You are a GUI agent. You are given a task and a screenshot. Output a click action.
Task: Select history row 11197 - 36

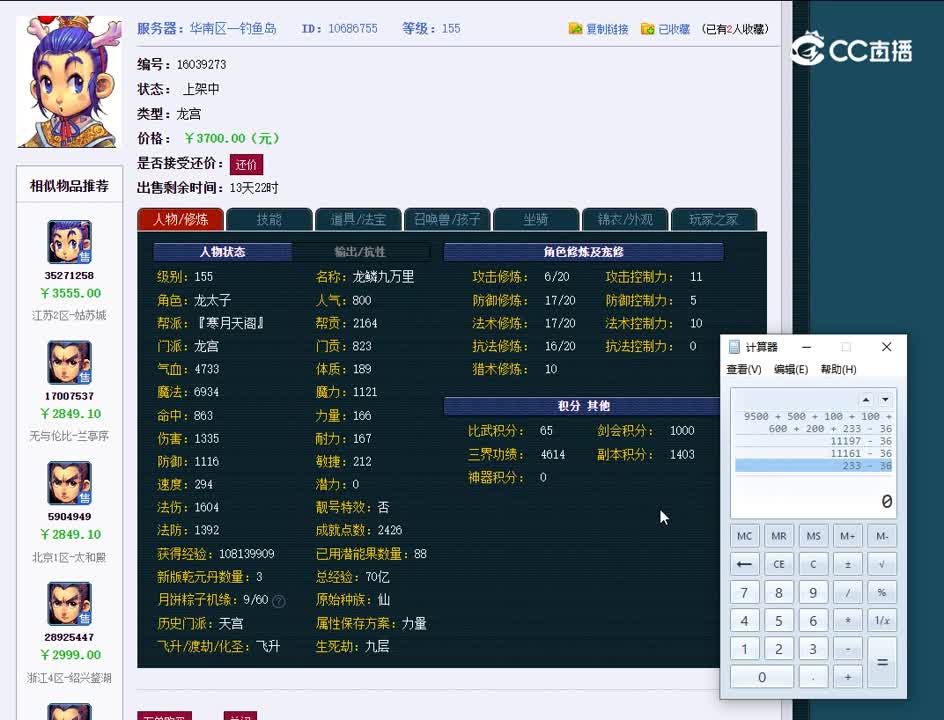point(814,441)
